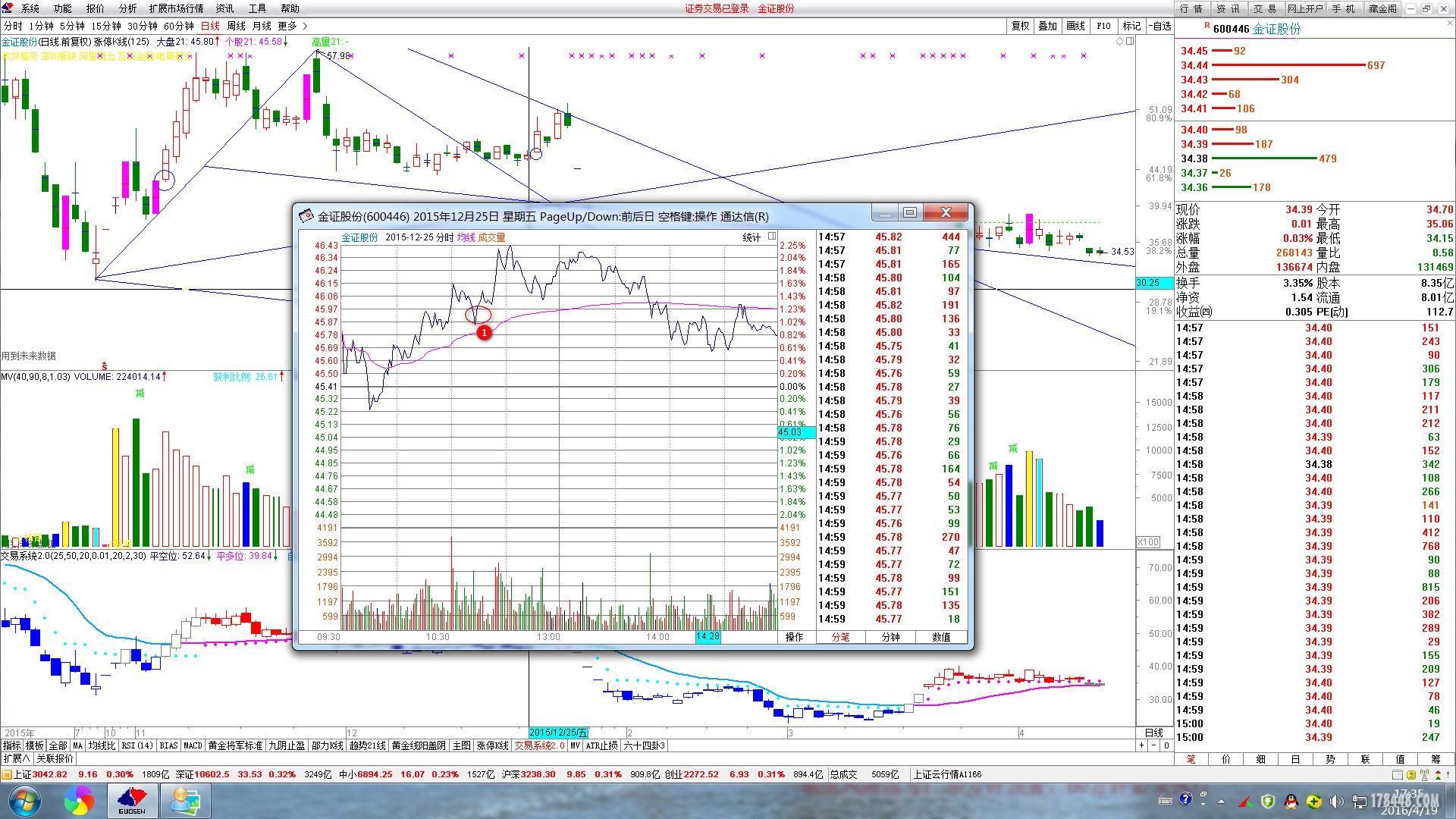Select the 模板 template tab

pos(34,745)
